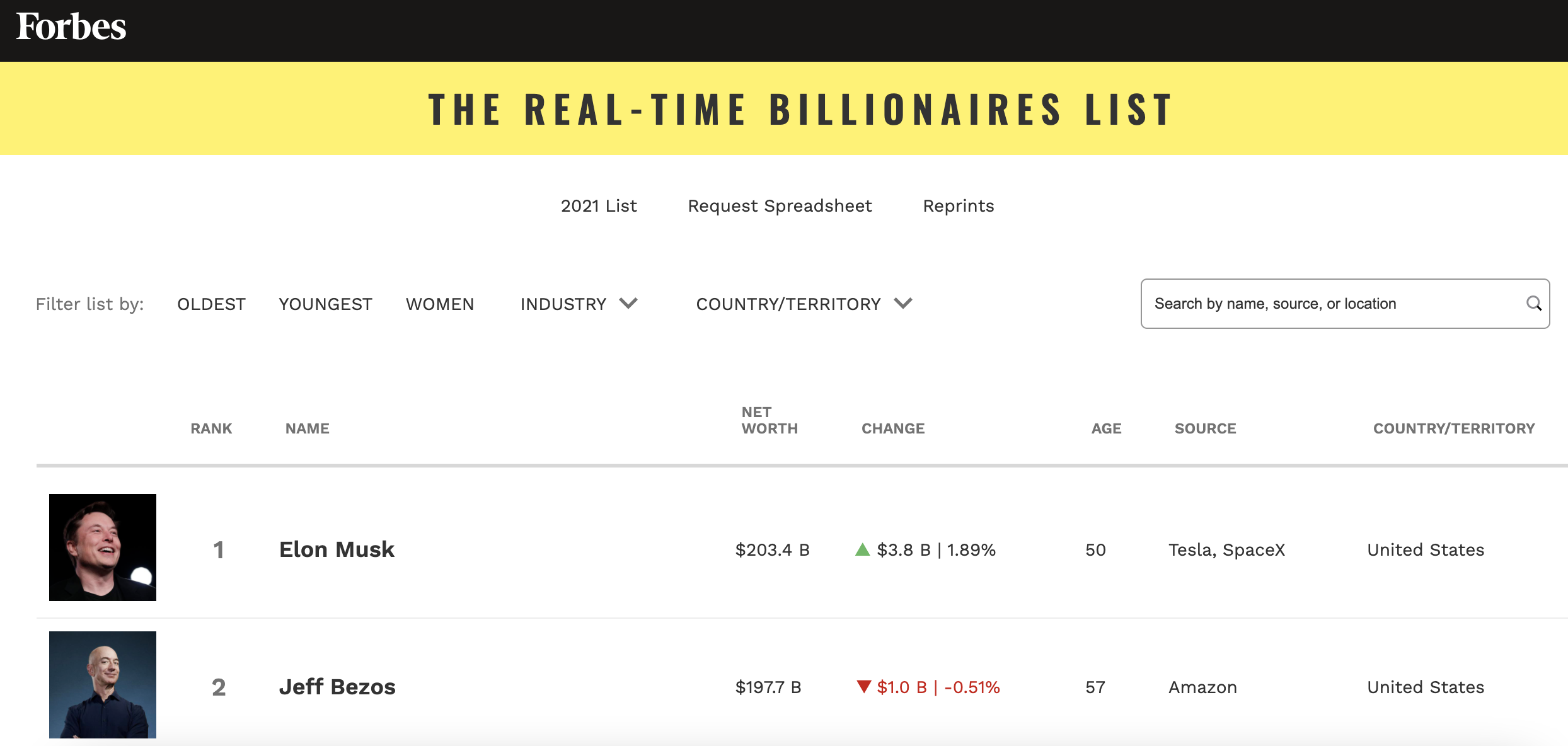
Task: Sort by Net Worth column header
Action: (770, 420)
